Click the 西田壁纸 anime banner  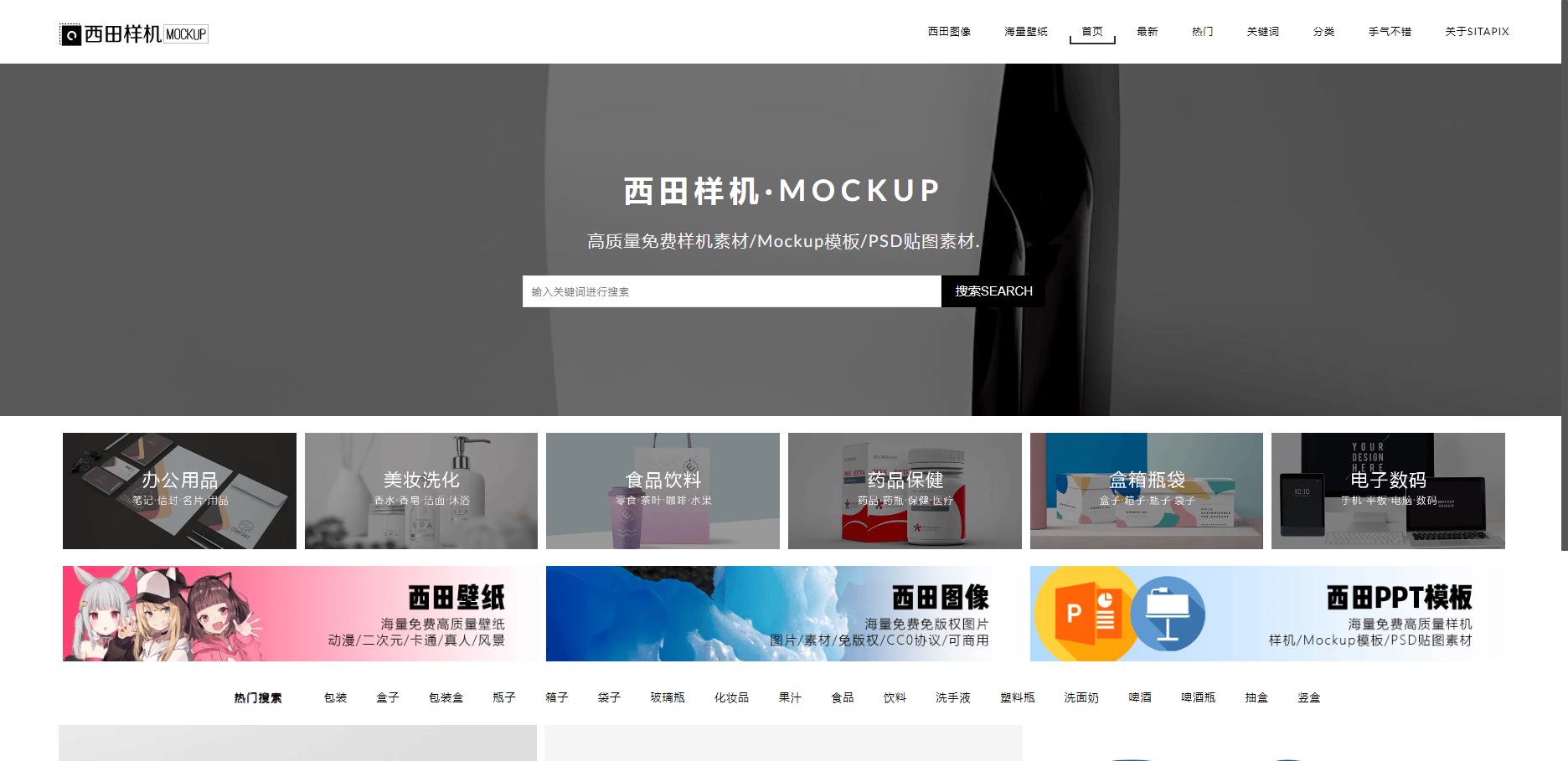coord(300,614)
